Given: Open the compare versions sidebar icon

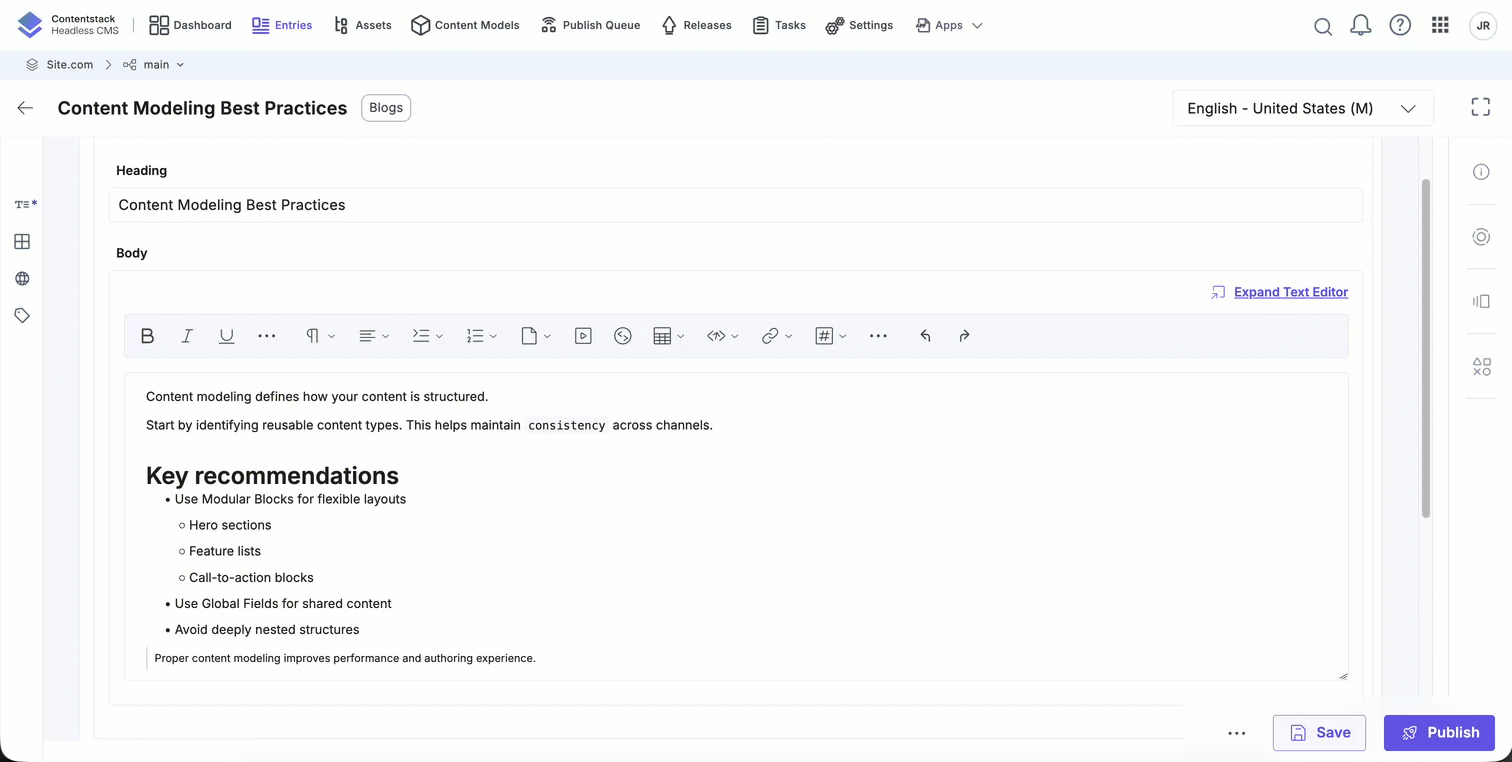Looking at the screenshot, I should coord(1481,301).
